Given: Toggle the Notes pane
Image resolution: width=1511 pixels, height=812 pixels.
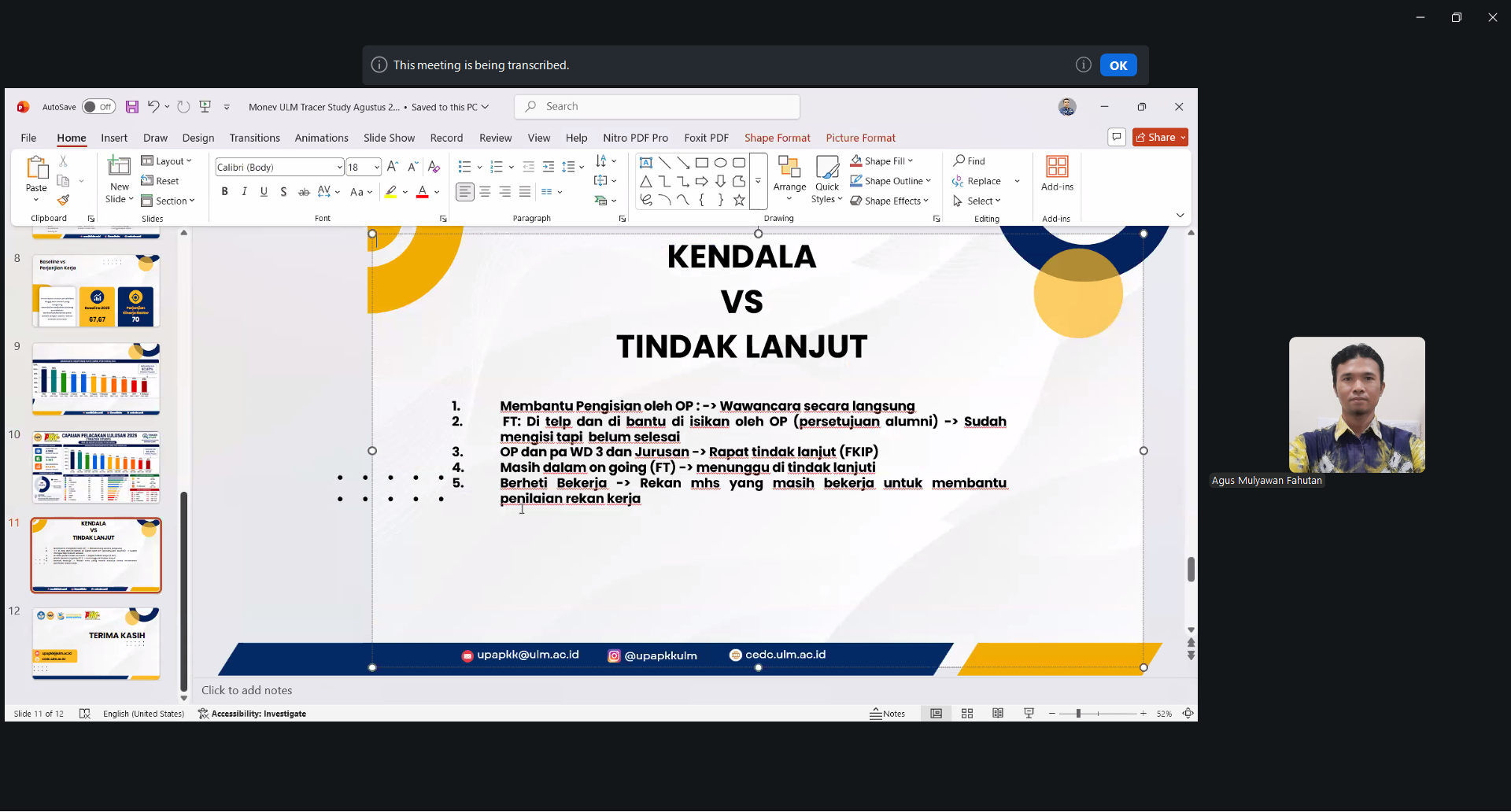Looking at the screenshot, I should coord(888,714).
